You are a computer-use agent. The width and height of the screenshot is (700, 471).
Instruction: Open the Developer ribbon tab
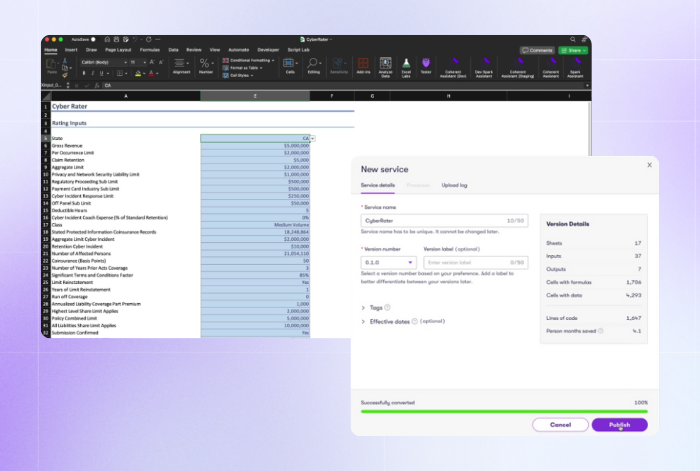(x=268, y=50)
